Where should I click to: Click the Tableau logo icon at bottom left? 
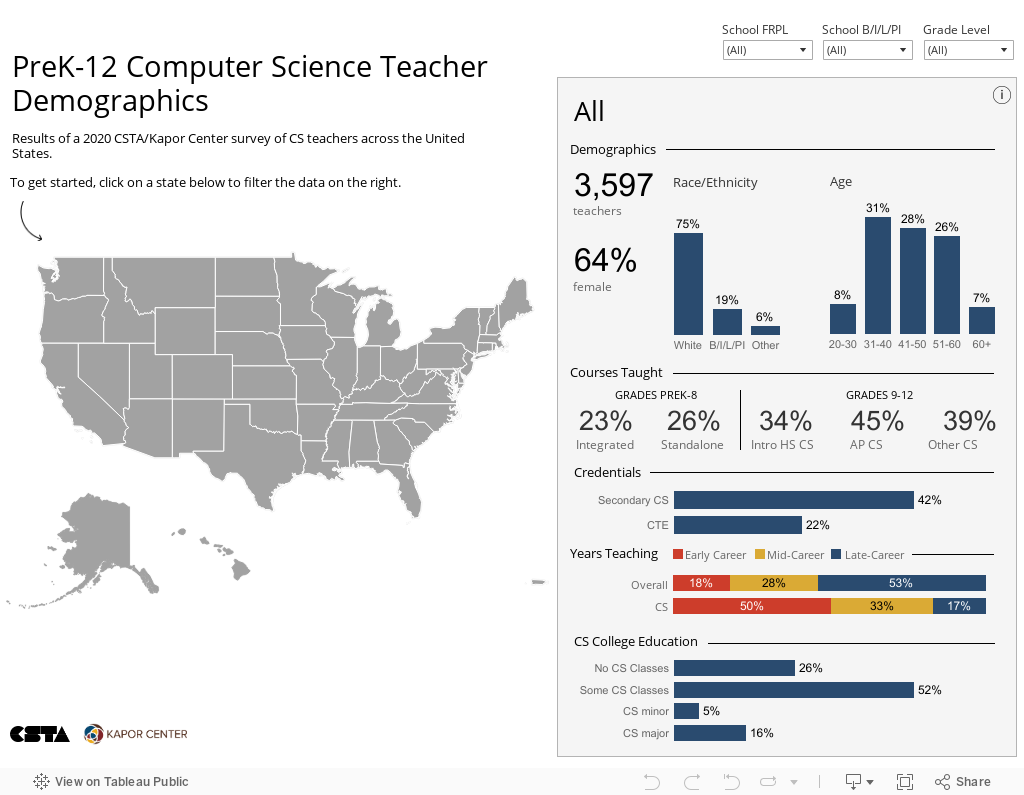click(x=41, y=781)
